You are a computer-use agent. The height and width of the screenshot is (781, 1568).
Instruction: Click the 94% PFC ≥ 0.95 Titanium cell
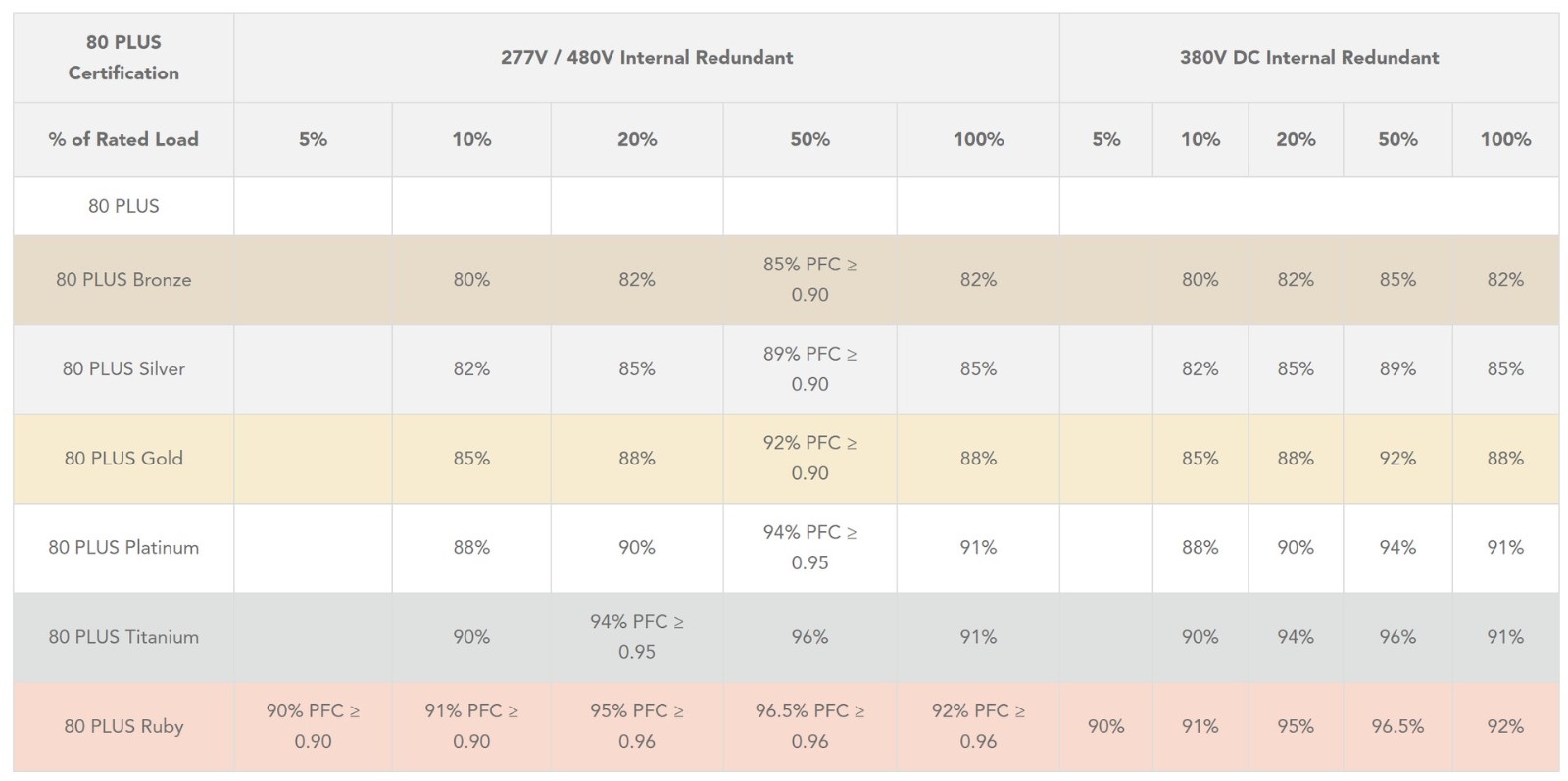[x=637, y=636]
